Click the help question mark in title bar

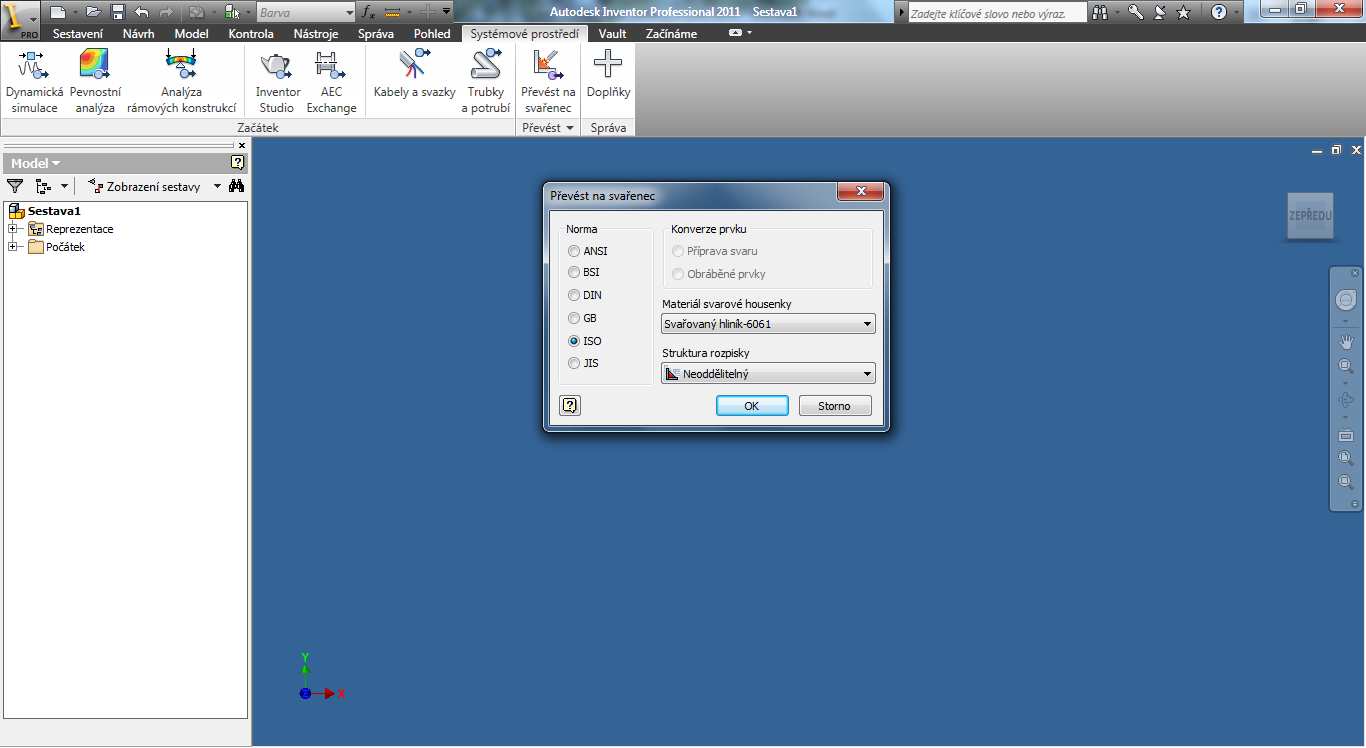point(1219,12)
